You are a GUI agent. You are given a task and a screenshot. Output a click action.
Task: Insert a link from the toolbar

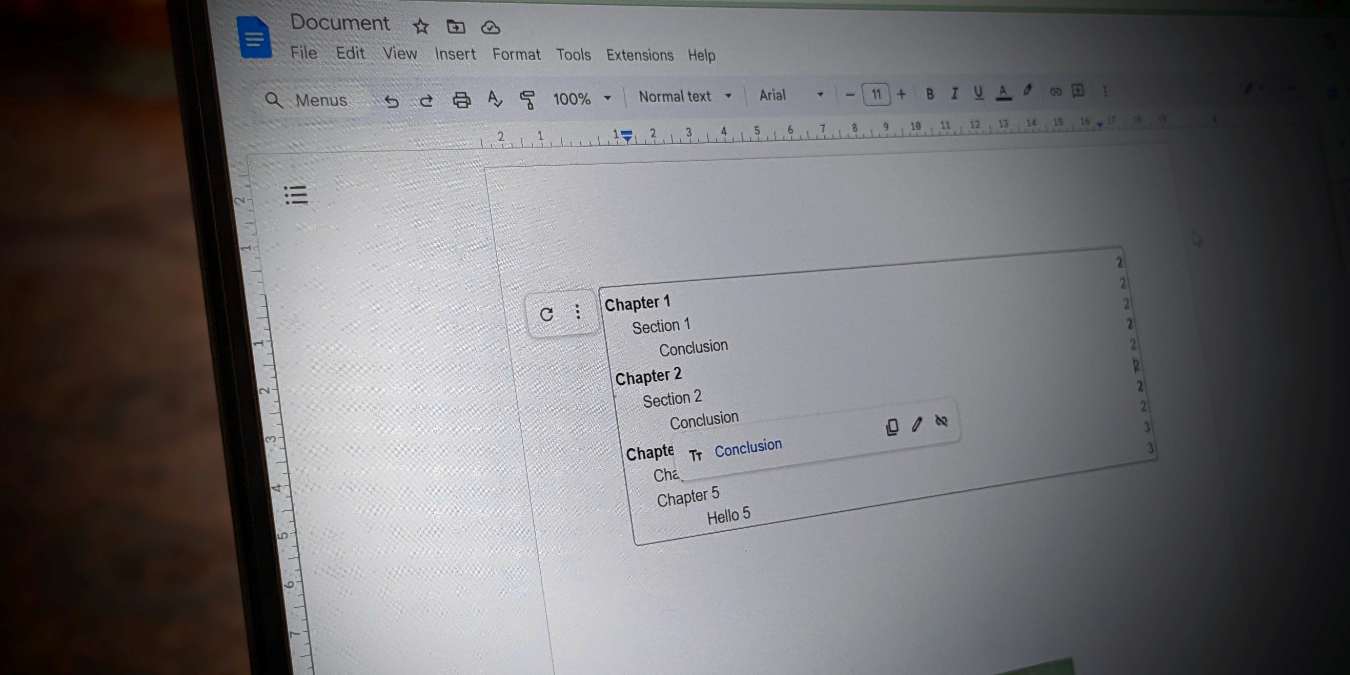point(1056,91)
